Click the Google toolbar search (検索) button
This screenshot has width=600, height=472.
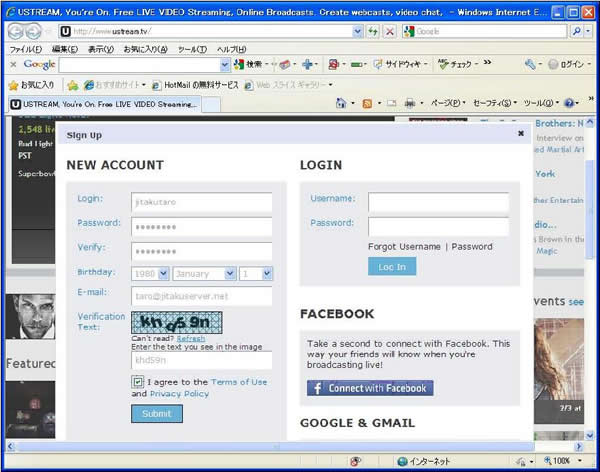(248, 64)
